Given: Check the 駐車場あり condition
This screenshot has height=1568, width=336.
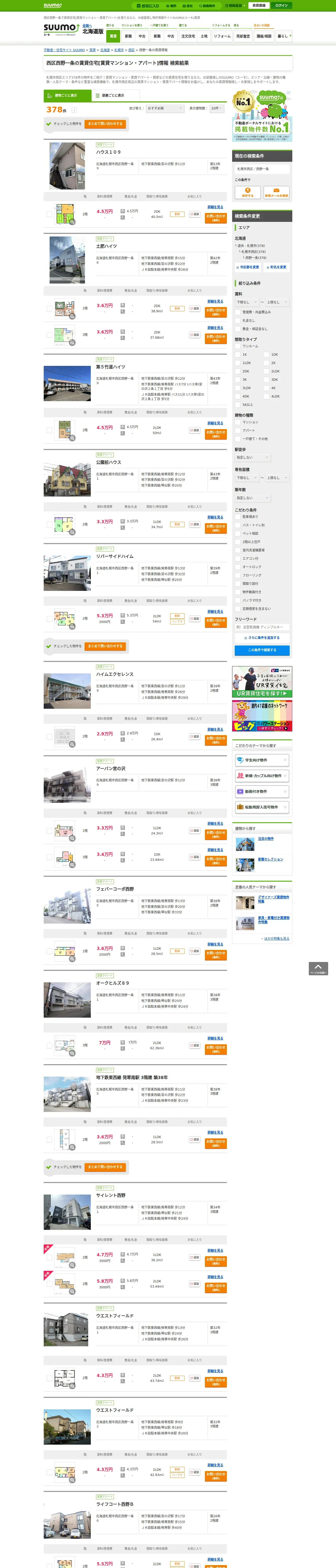Looking at the screenshot, I should (238, 517).
